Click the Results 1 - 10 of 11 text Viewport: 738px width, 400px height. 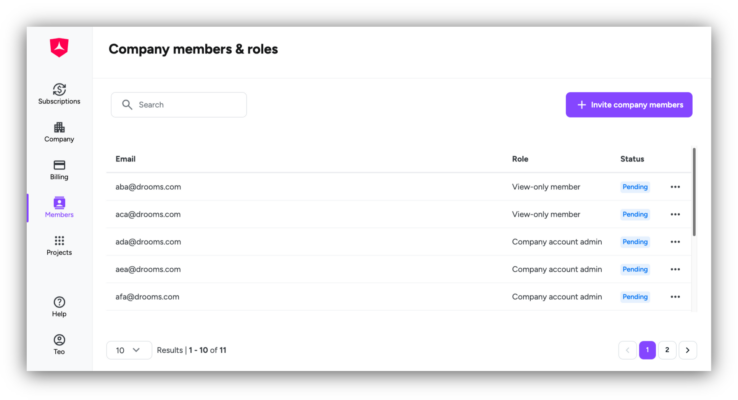click(x=192, y=350)
